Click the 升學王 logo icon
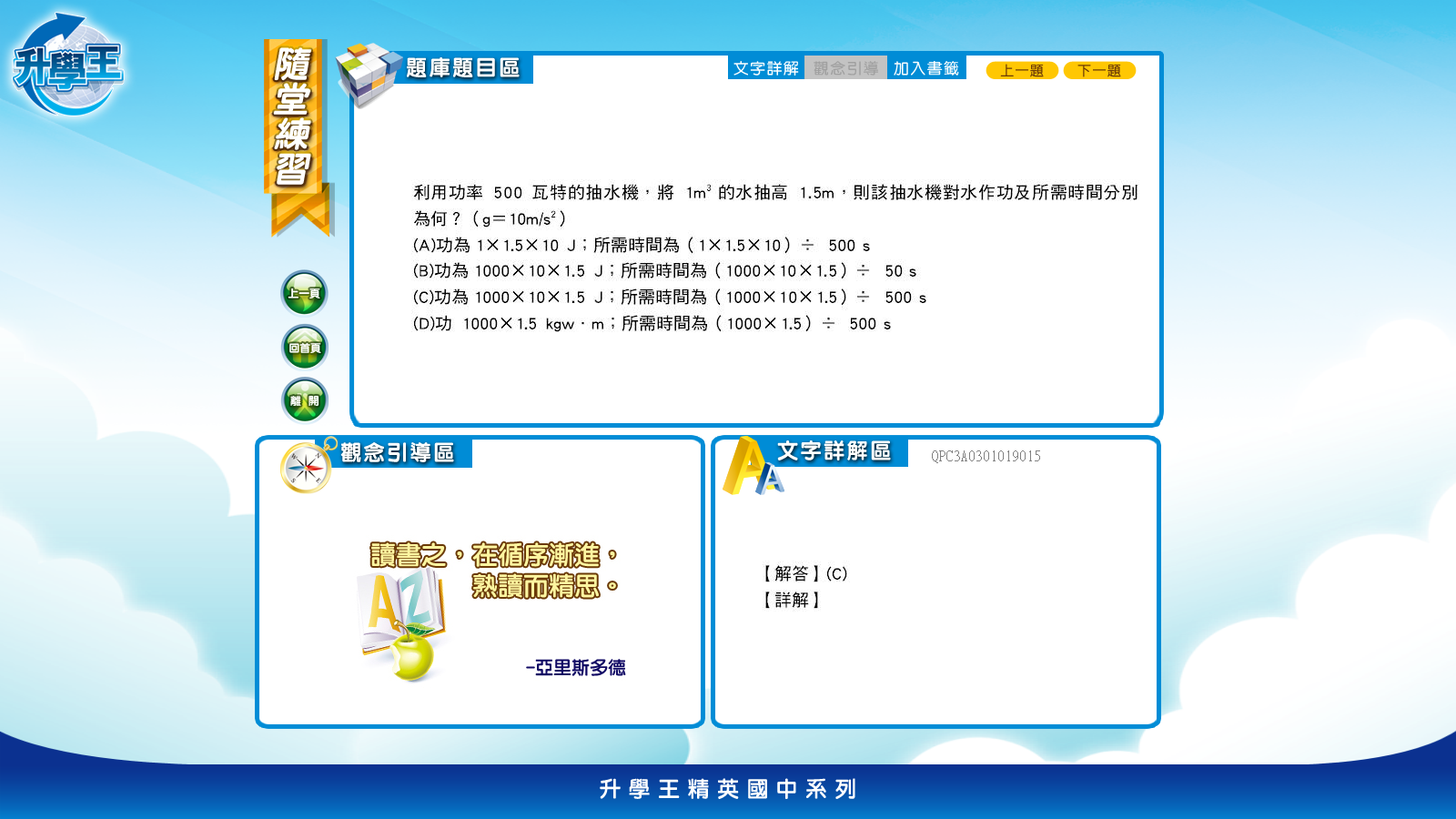 [x=67, y=66]
